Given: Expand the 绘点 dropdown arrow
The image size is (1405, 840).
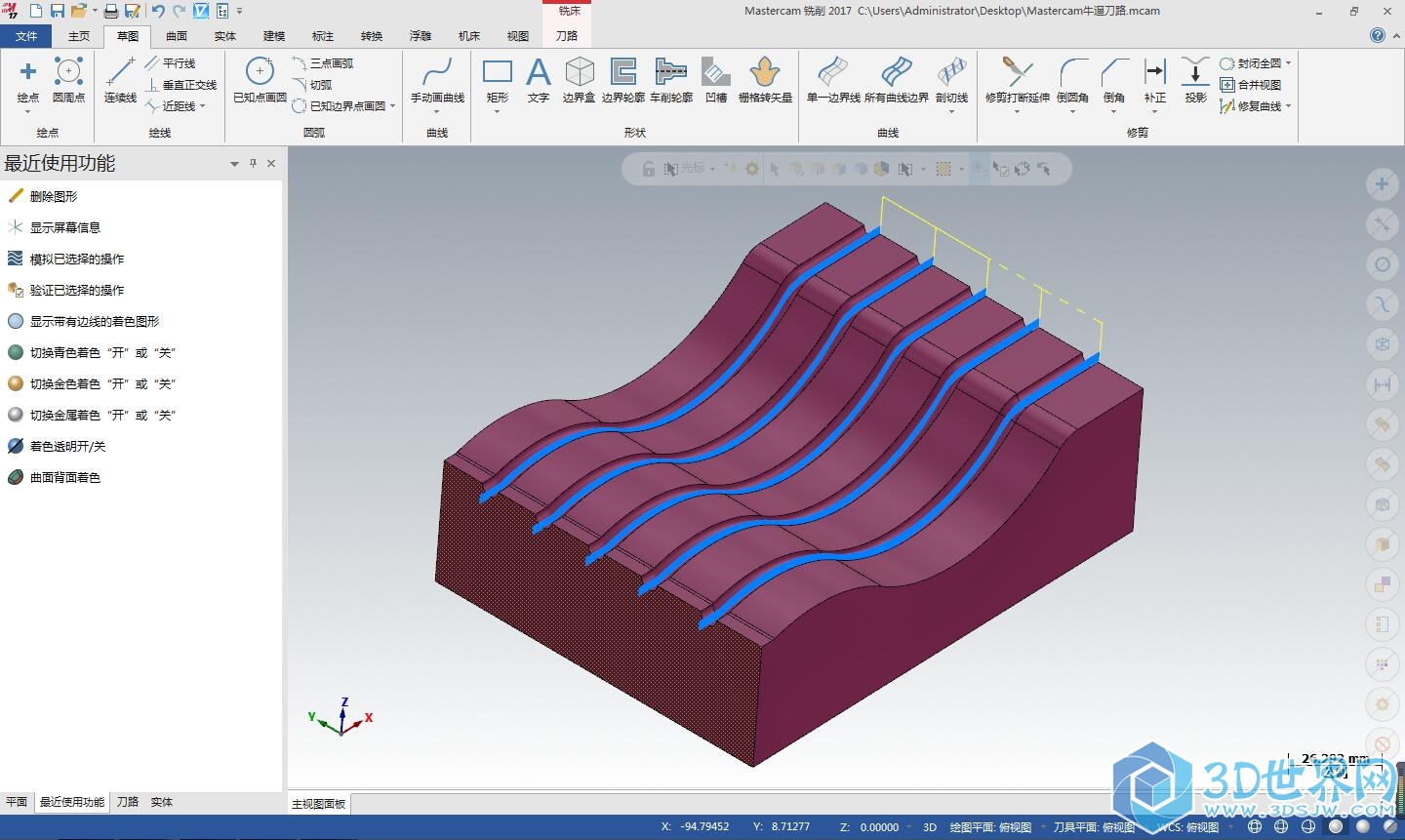Looking at the screenshot, I should point(28,111).
